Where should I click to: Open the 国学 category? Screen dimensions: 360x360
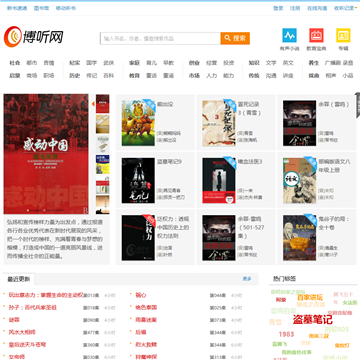tap(91, 63)
